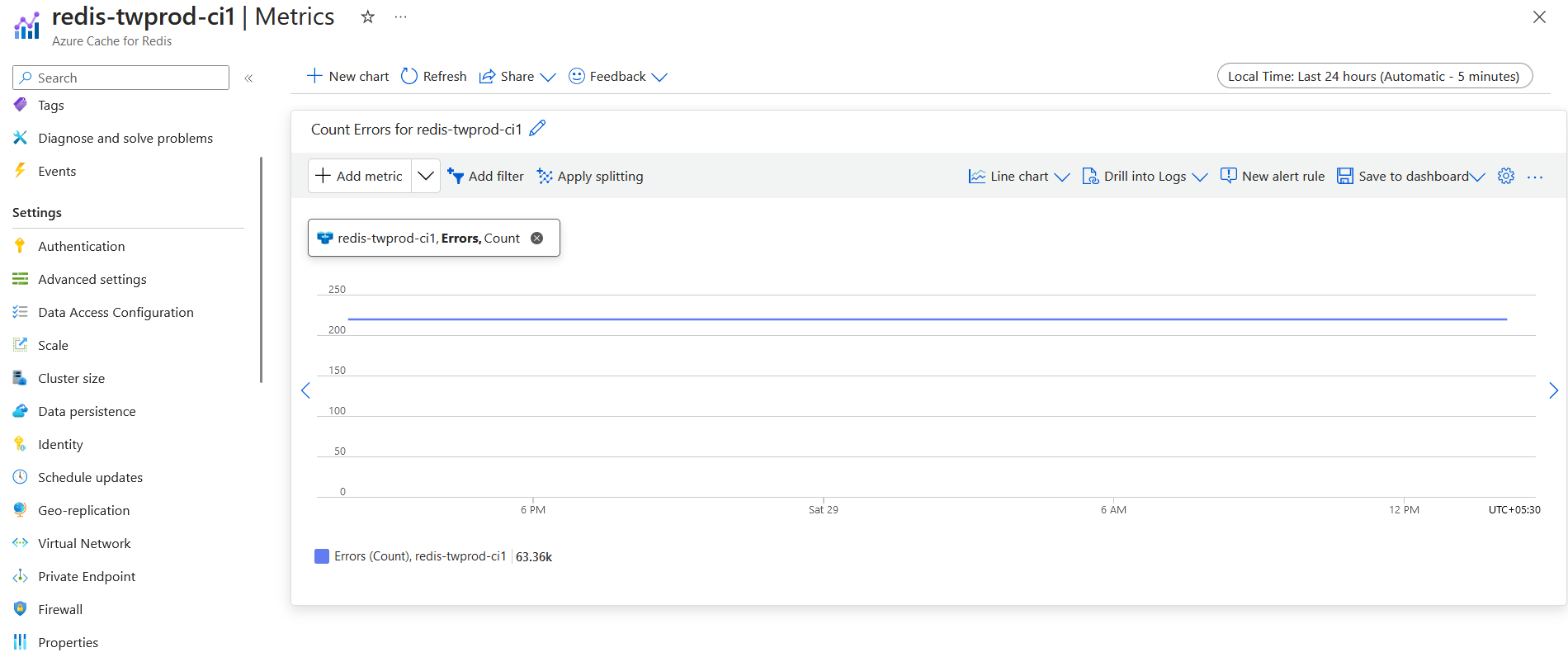Click the Properties bars icon
1568x657 pixels.
[x=21, y=642]
